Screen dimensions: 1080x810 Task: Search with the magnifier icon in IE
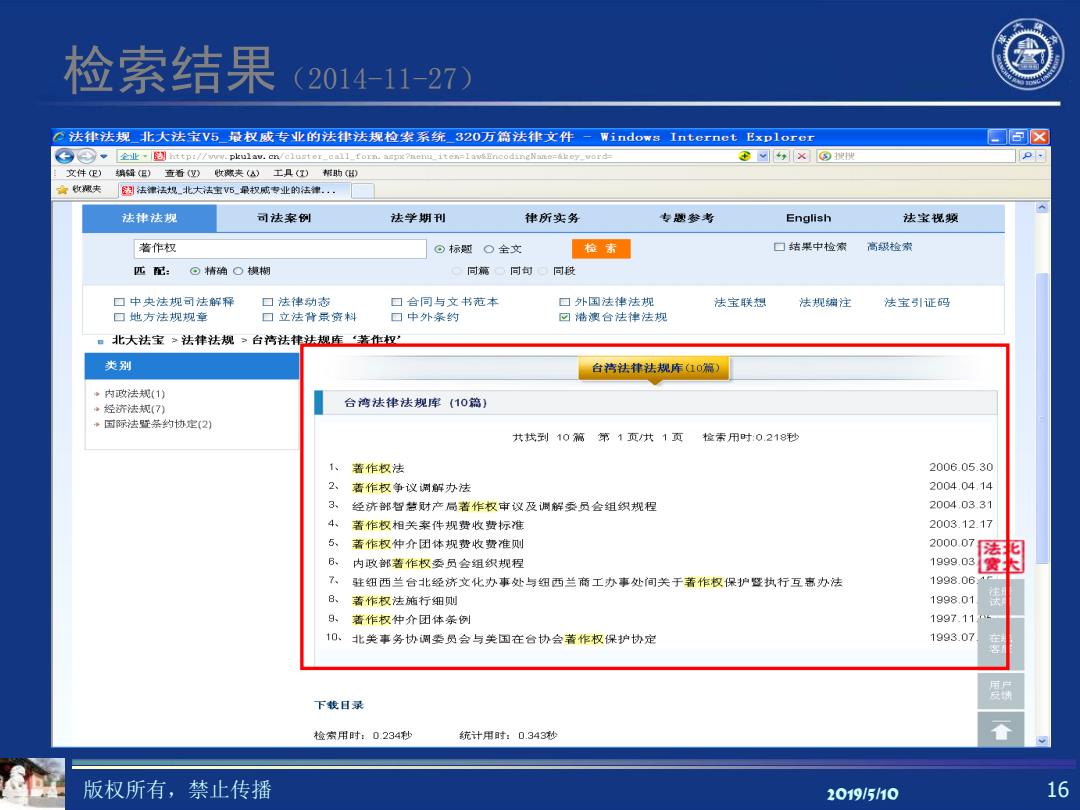point(1026,156)
